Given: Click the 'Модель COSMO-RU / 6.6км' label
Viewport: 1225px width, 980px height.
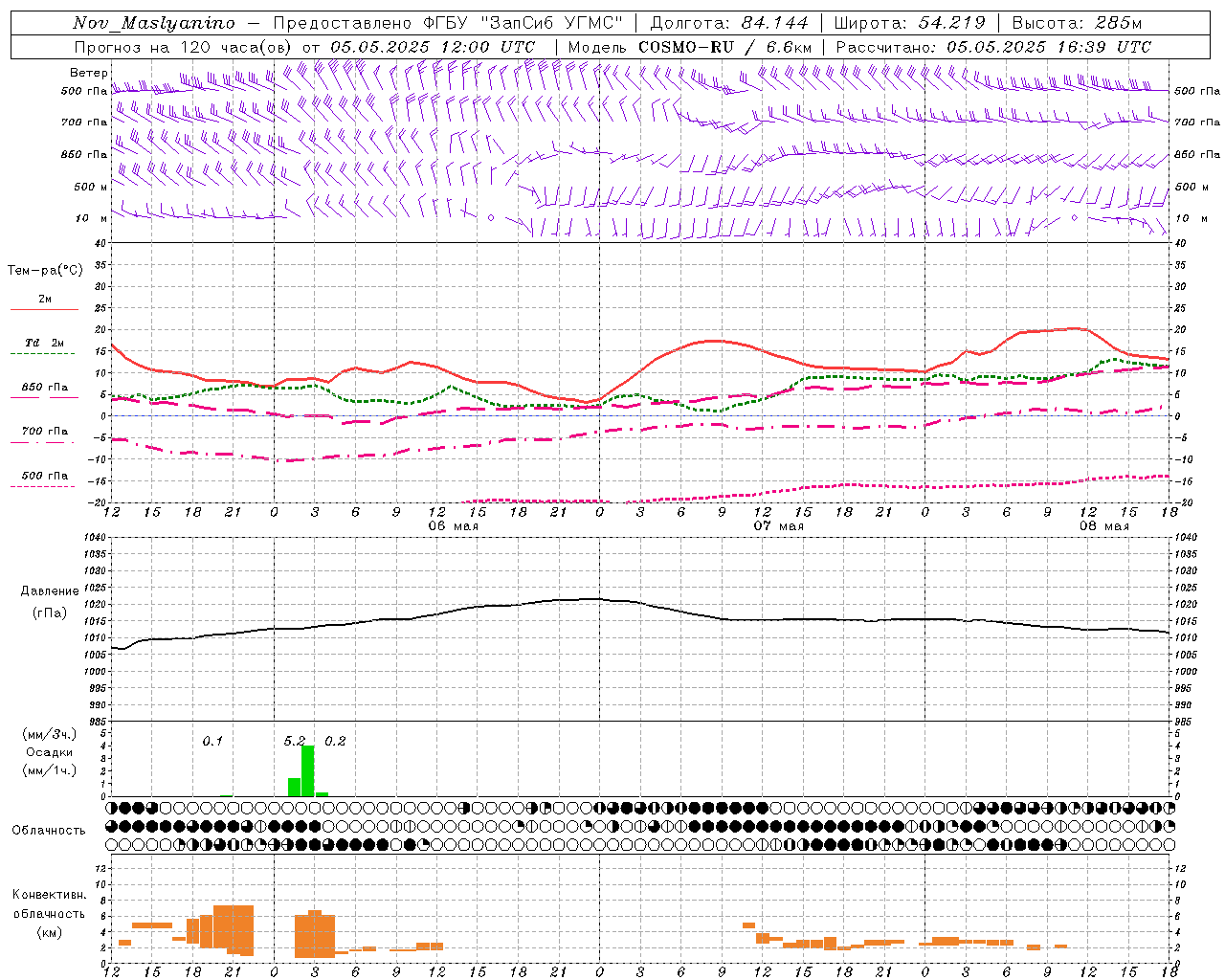Looking at the screenshot, I should point(690,47).
